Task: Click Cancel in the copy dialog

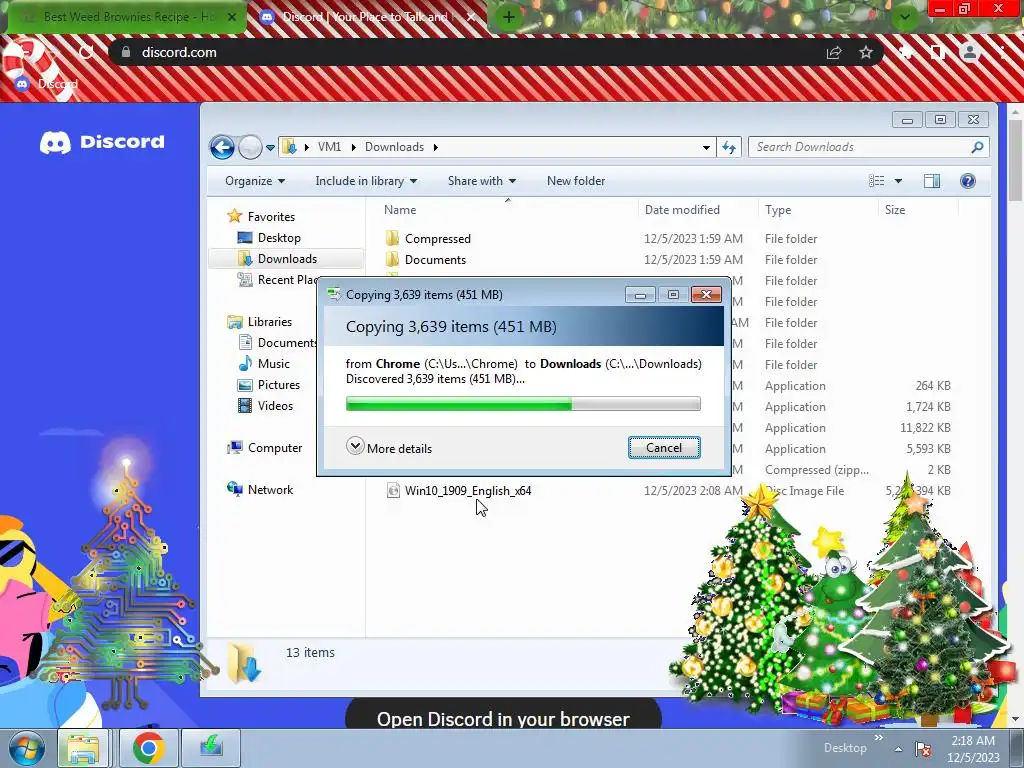Action: [664, 447]
